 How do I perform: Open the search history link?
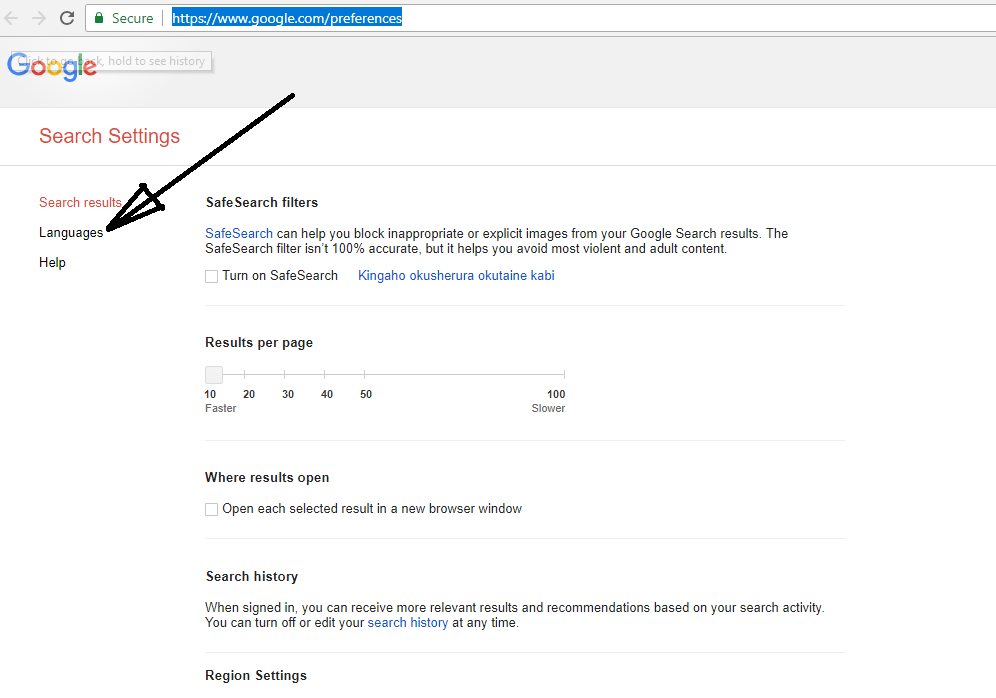click(408, 622)
